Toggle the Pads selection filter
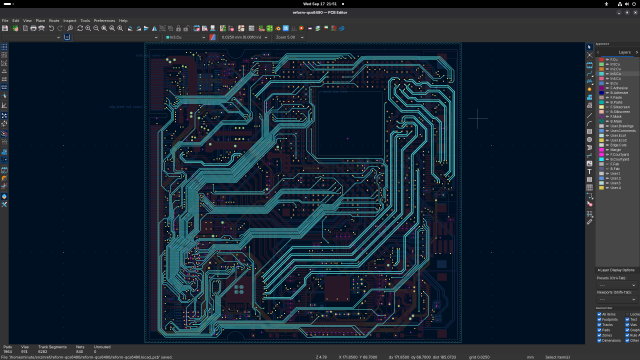Screen dimensions: 640x360 pos(600,330)
